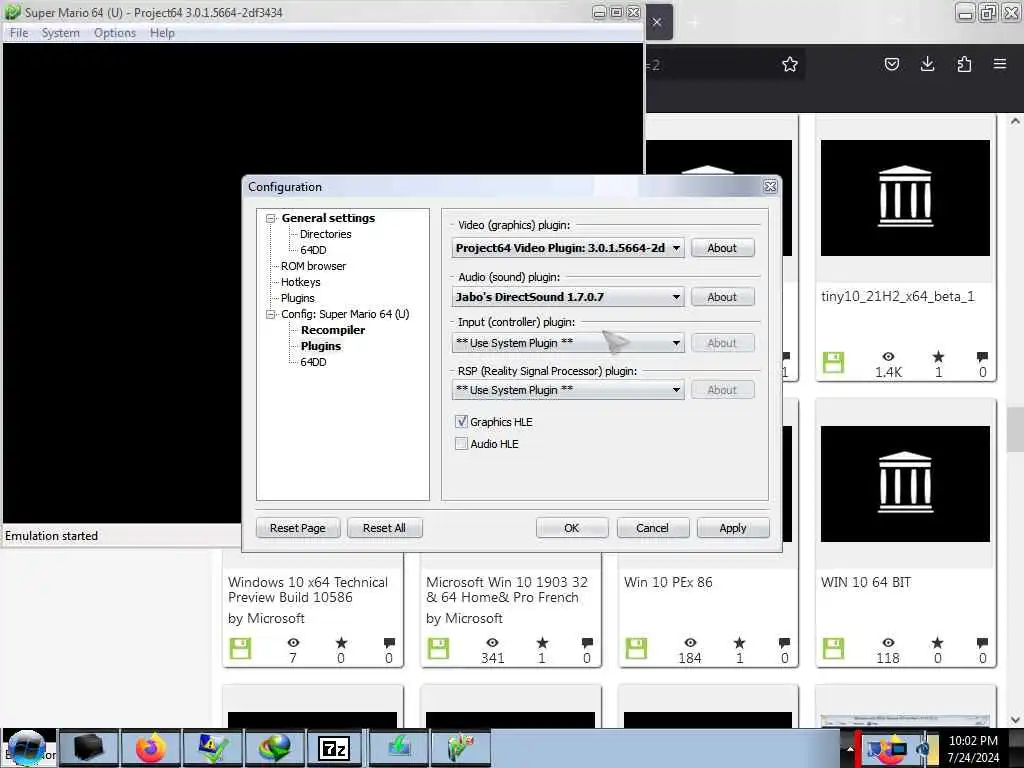Select Hotkeys in settings tree
Screen dimensions: 1024x768
[x=300, y=282]
